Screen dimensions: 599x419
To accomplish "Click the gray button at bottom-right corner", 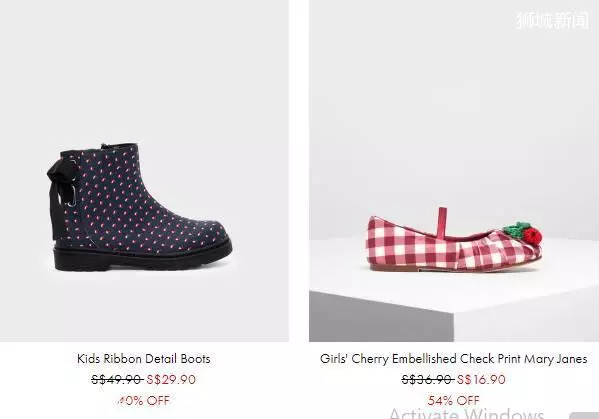I will click(x=584, y=416).
